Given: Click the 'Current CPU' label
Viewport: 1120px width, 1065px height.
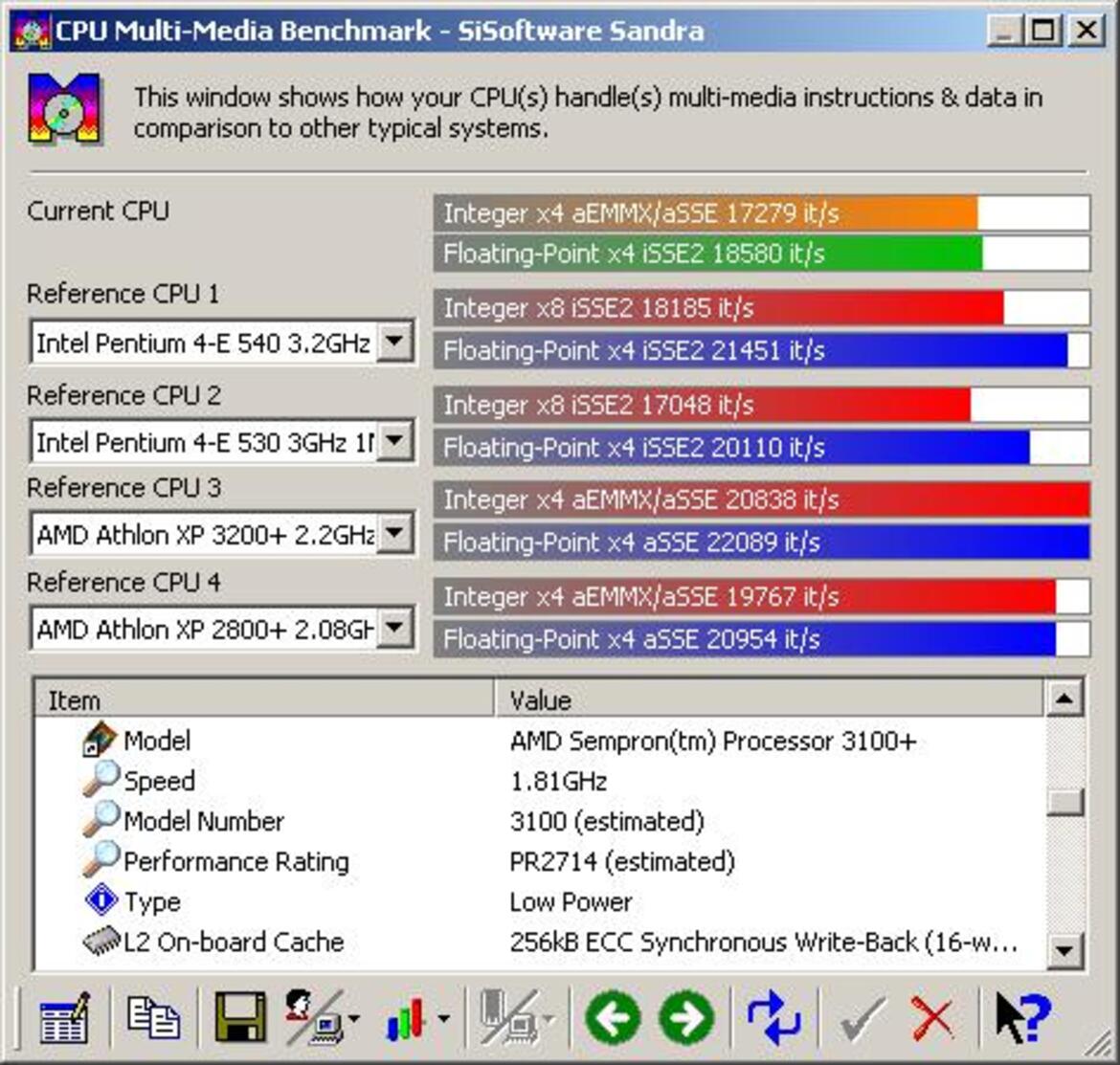Looking at the screenshot, I should (x=98, y=211).
